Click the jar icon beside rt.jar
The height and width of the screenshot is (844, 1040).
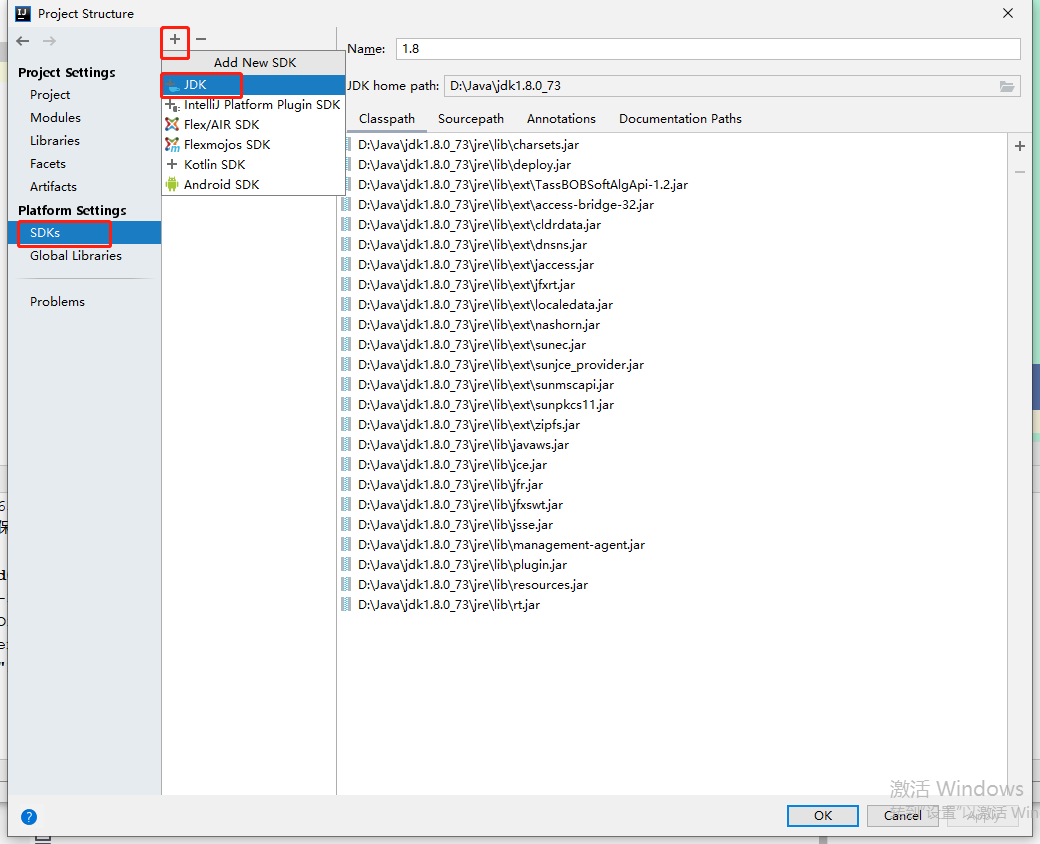pos(346,604)
